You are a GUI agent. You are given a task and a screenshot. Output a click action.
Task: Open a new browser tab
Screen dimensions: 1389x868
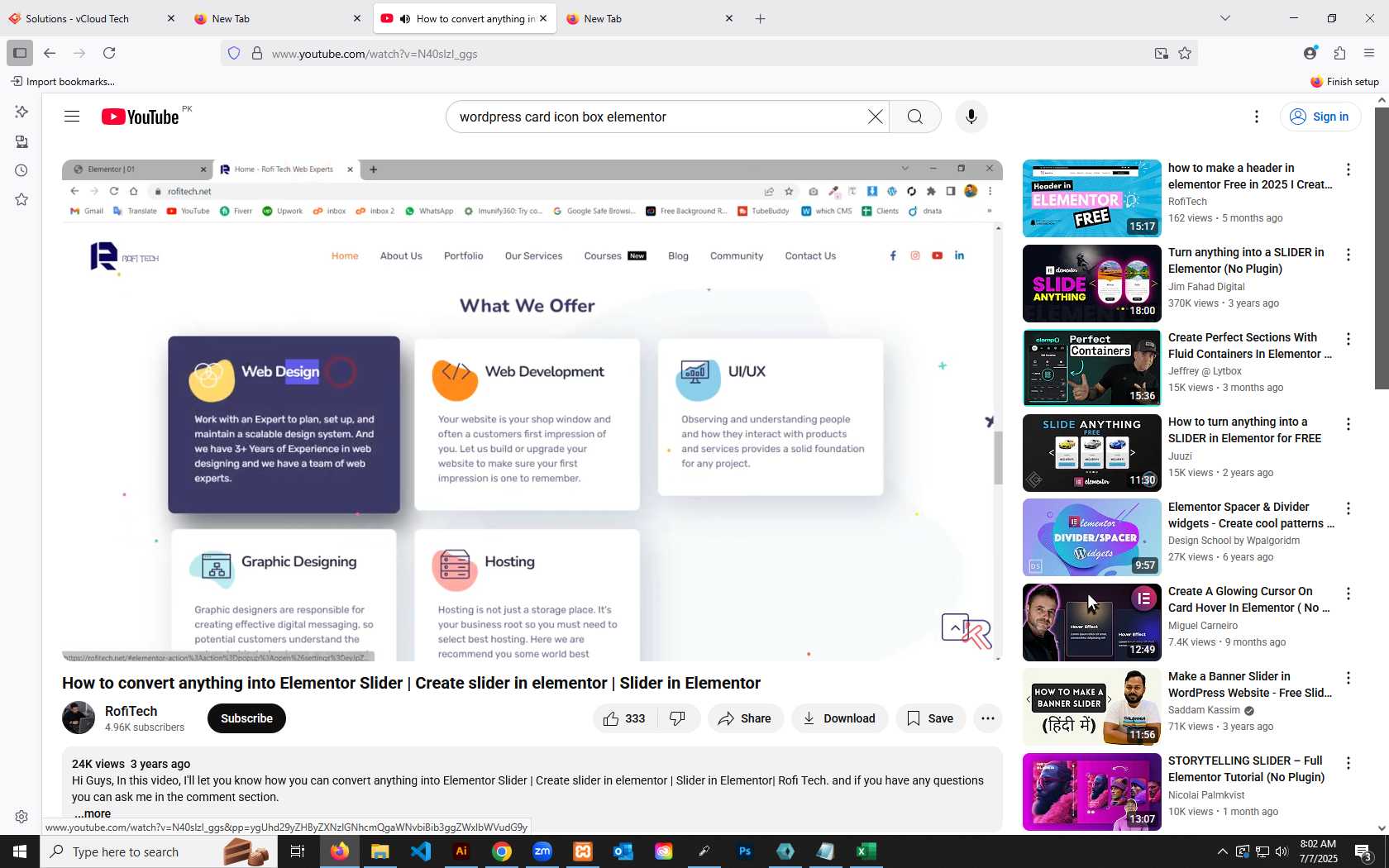[761, 18]
